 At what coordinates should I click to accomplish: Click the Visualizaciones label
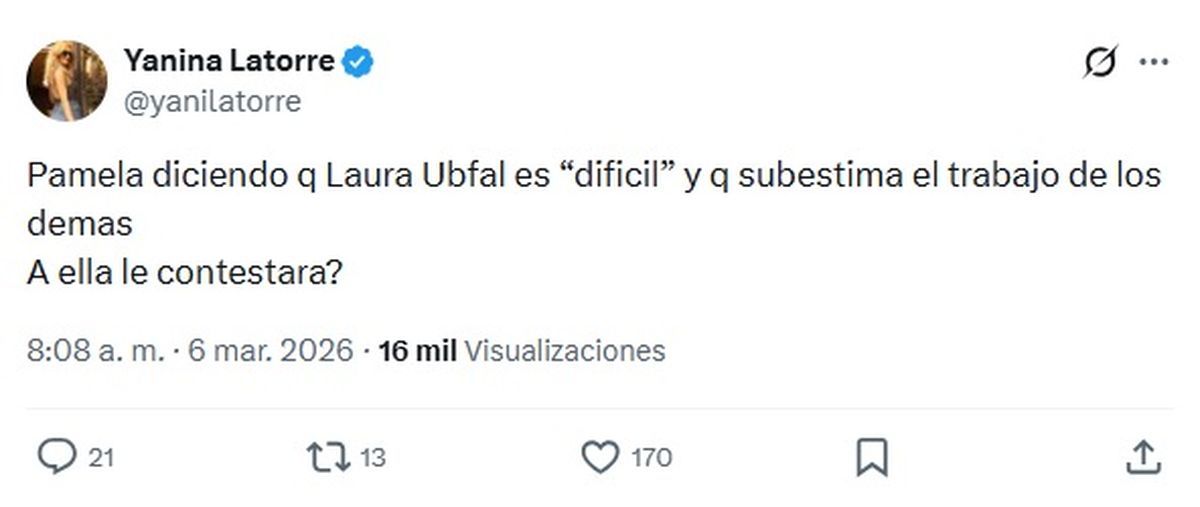click(565, 351)
